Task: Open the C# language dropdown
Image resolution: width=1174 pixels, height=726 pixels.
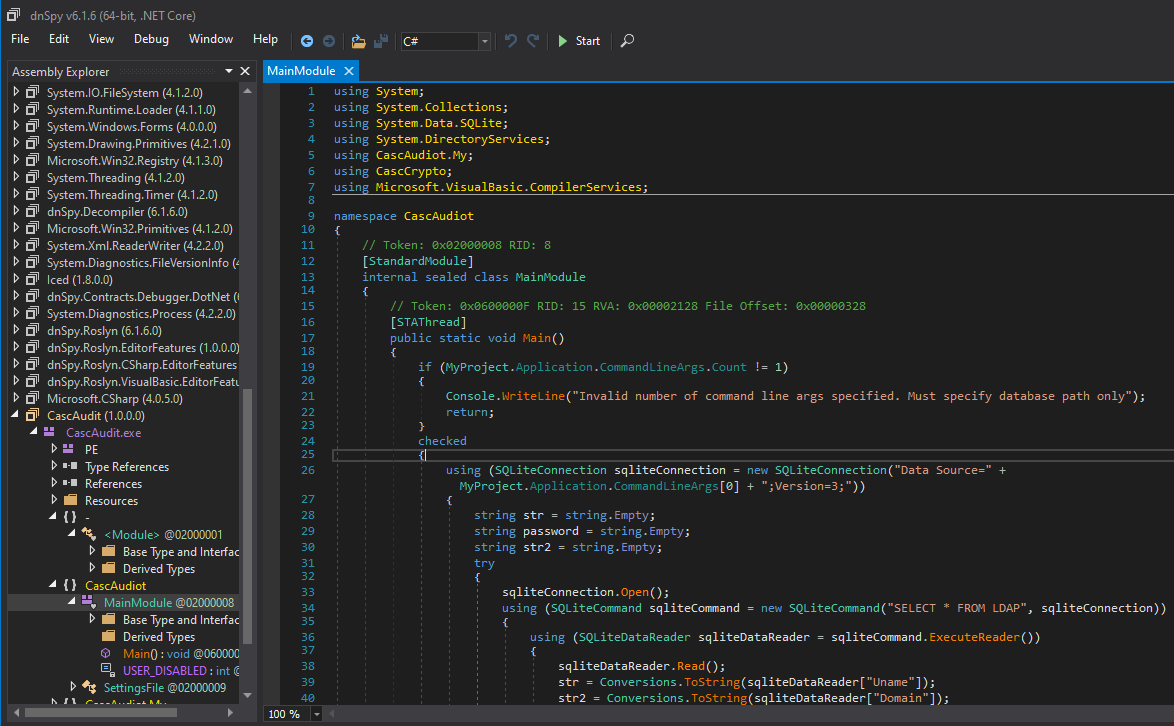Action: click(485, 41)
